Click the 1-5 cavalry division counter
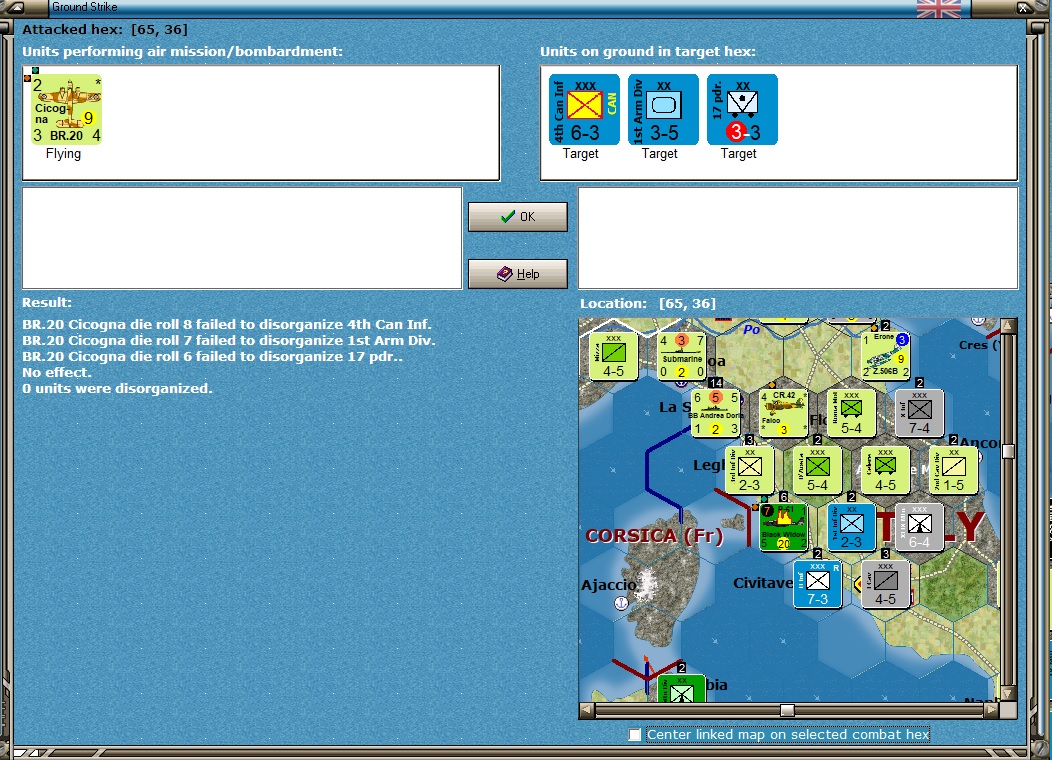The width and height of the screenshot is (1052, 760). tap(953, 470)
